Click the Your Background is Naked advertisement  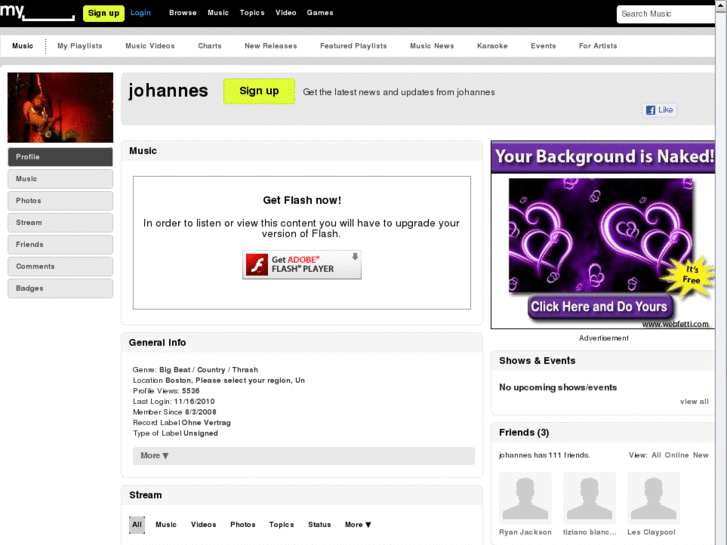(603, 235)
